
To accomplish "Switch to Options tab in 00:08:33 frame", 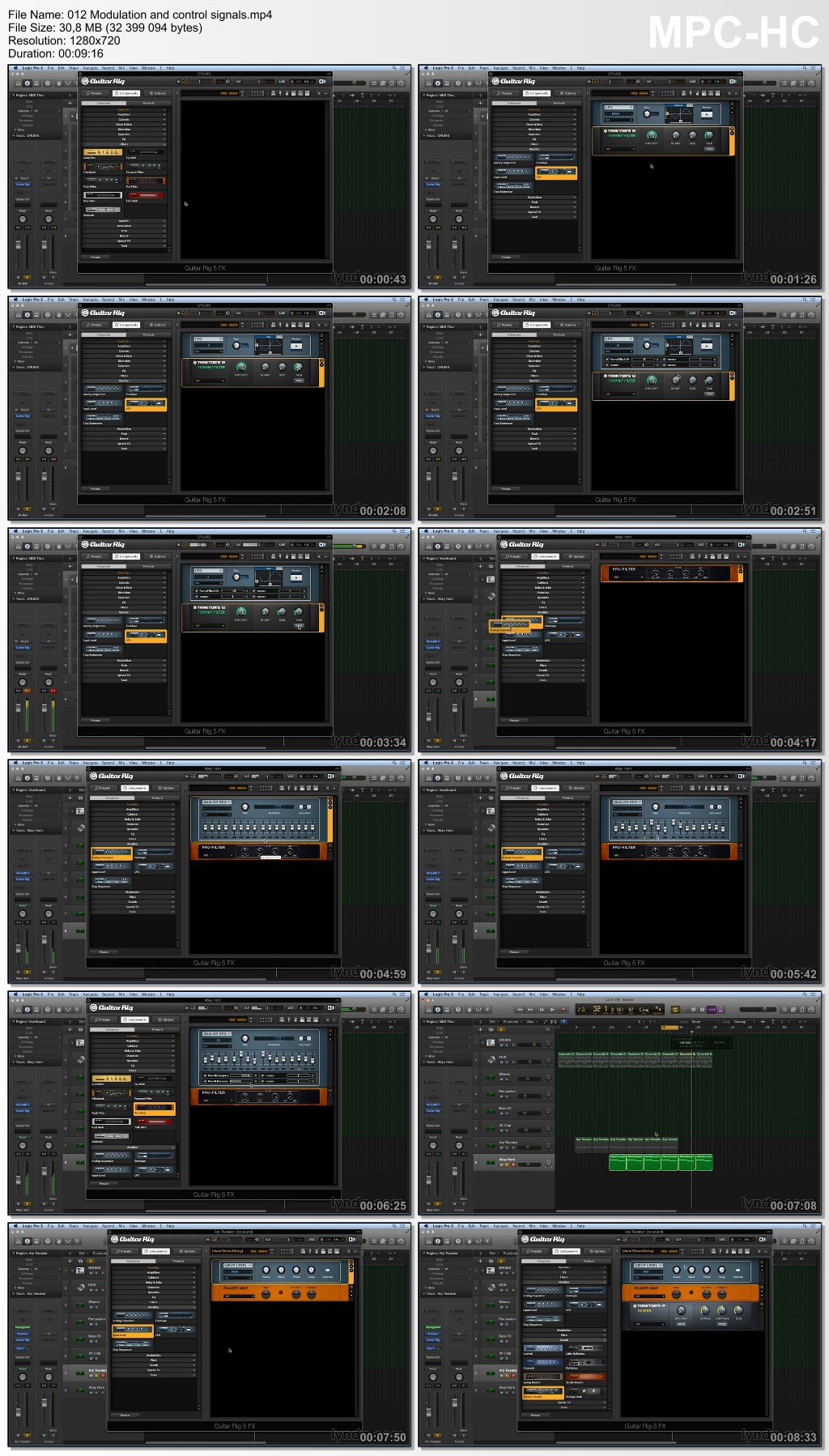I will tap(597, 1251).
